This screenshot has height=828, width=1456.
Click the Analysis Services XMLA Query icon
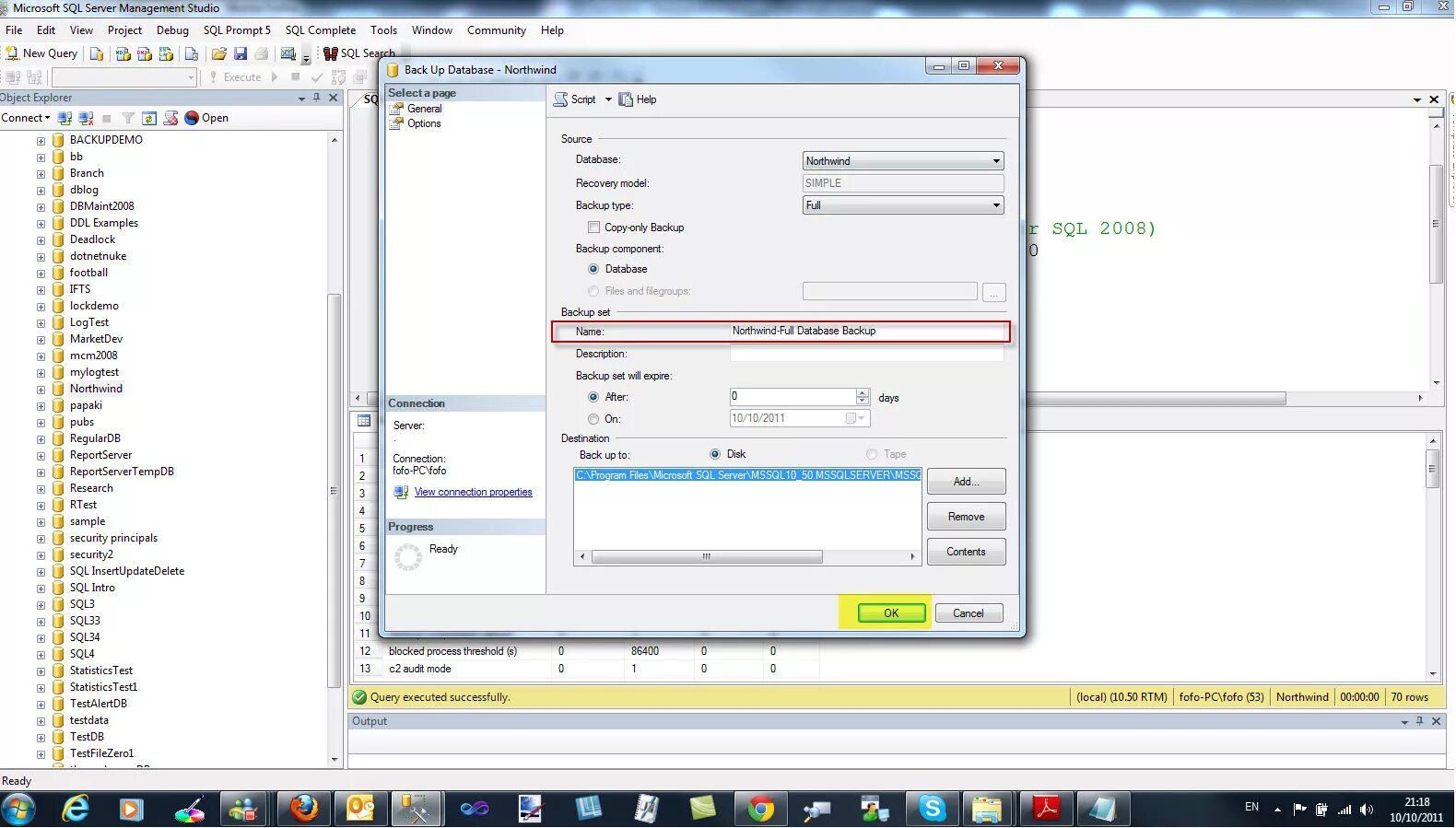tap(167, 53)
